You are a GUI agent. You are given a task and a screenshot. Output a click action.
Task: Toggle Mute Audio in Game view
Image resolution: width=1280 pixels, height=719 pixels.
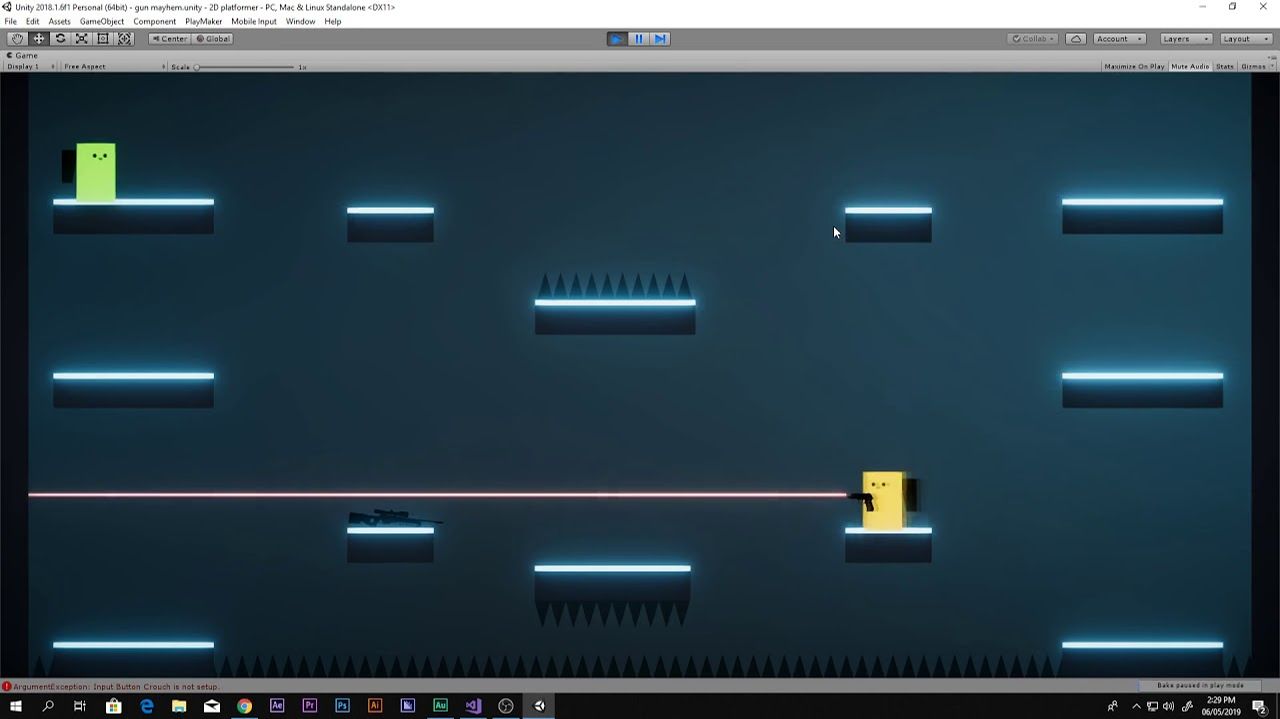pyautogui.click(x=1190, y=67)
